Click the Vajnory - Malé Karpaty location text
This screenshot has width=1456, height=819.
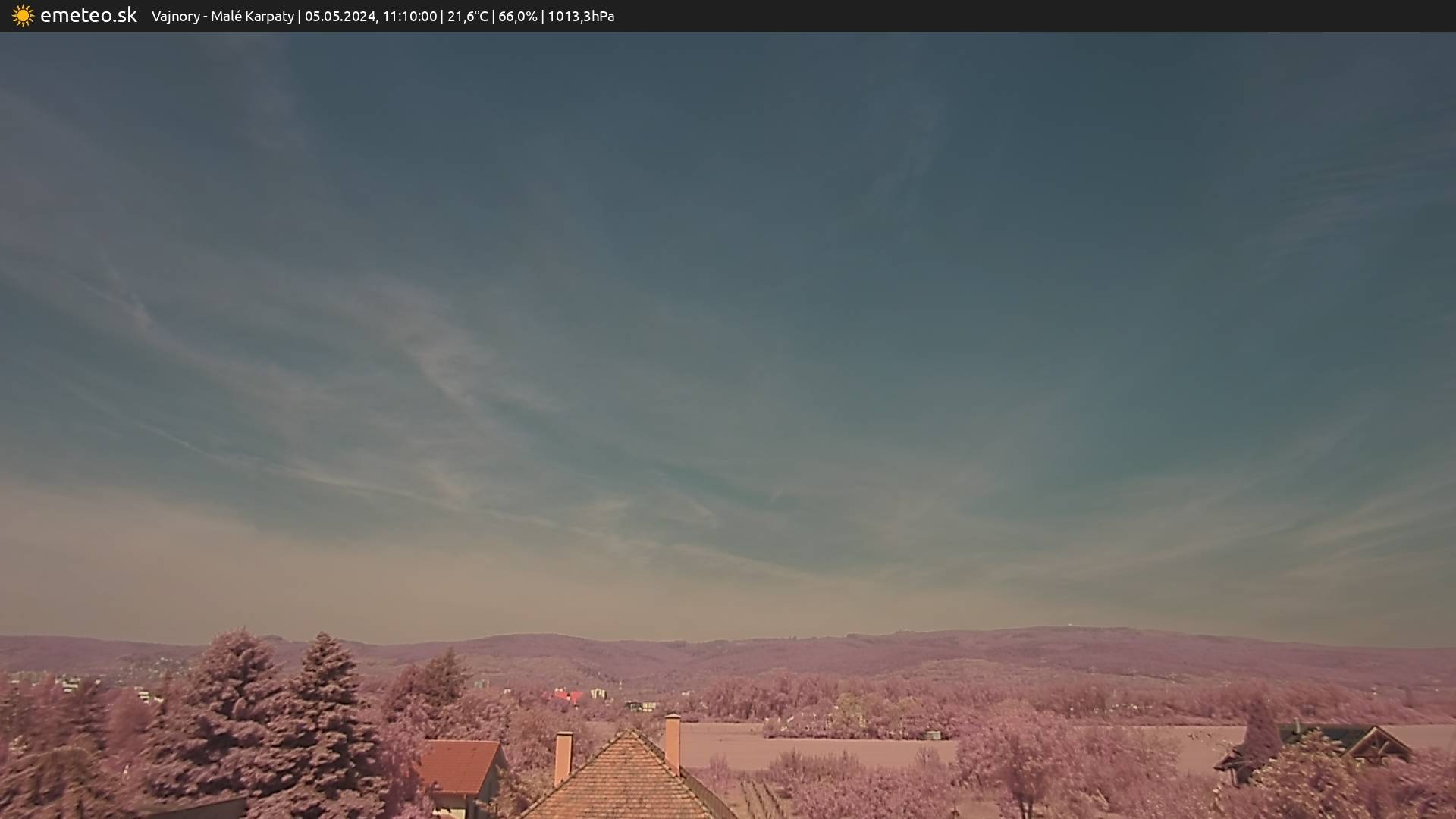222,16
